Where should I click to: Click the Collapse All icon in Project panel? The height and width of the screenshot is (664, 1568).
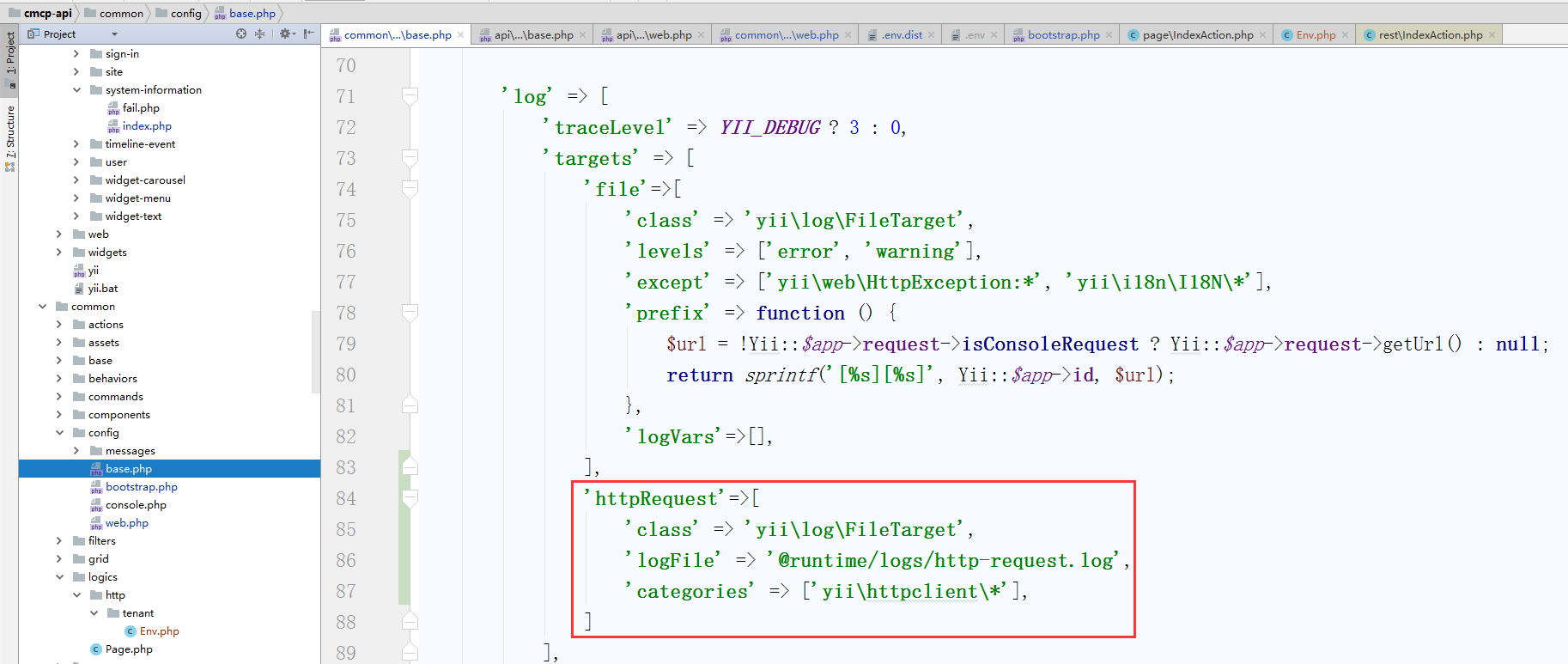259,34
